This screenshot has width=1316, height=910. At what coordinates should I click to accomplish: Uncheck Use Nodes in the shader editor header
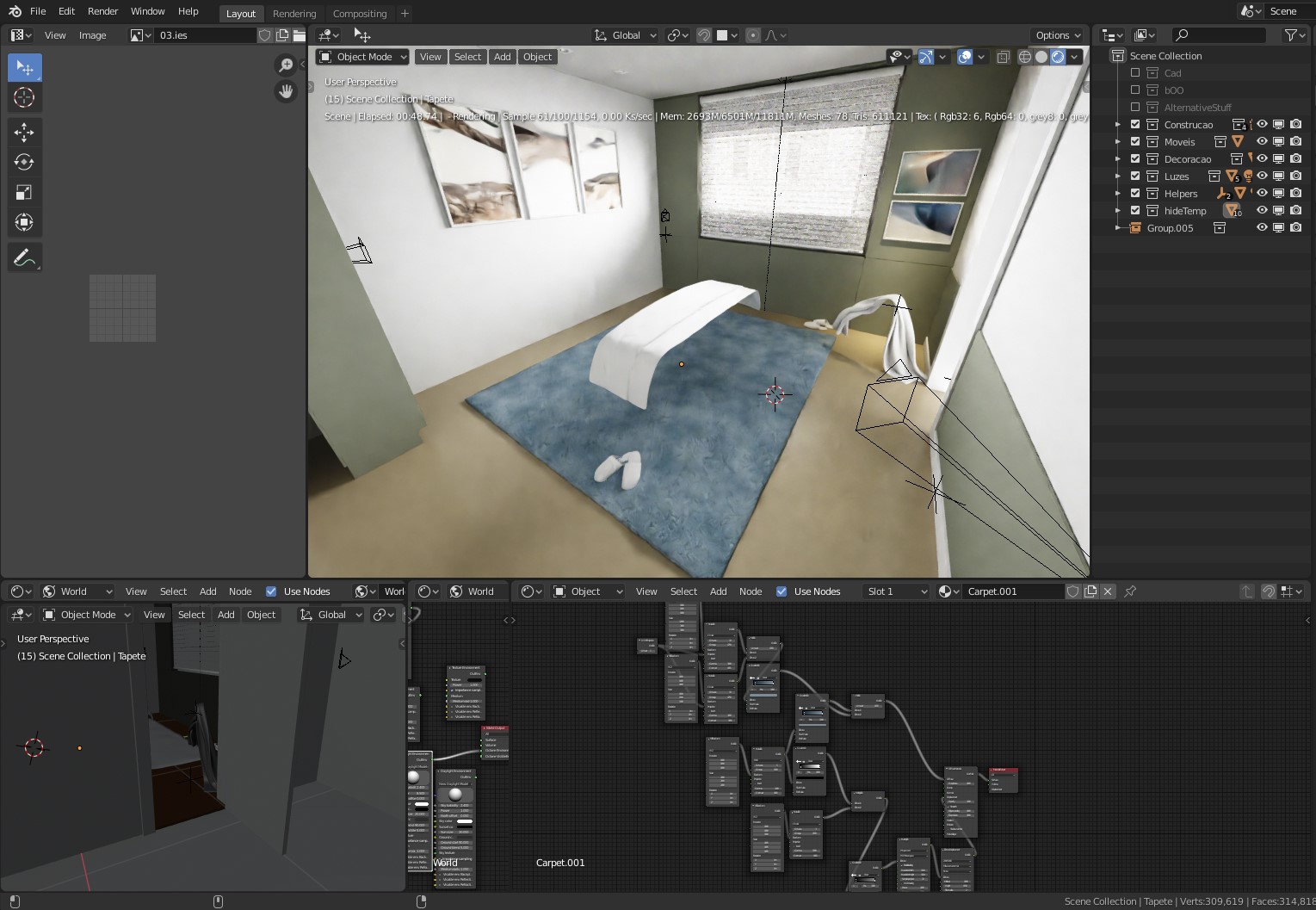[782, 591]
